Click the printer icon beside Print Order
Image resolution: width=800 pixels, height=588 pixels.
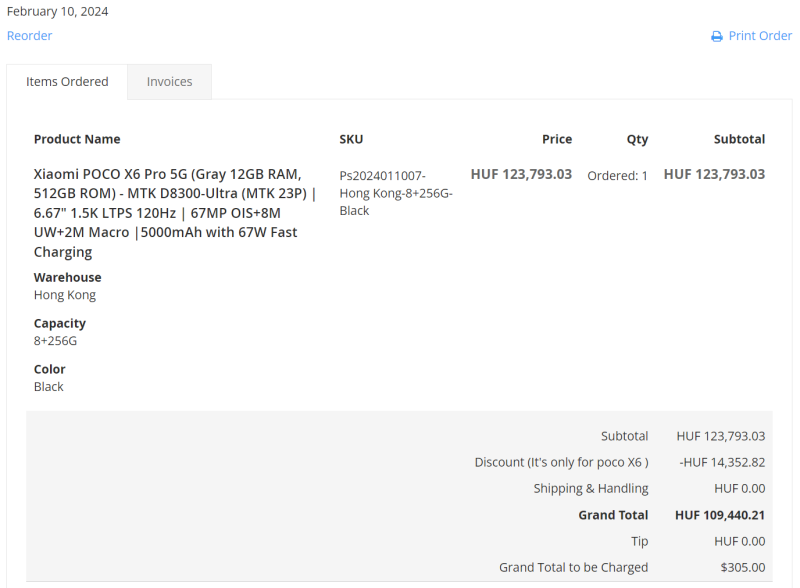[716, 36]
